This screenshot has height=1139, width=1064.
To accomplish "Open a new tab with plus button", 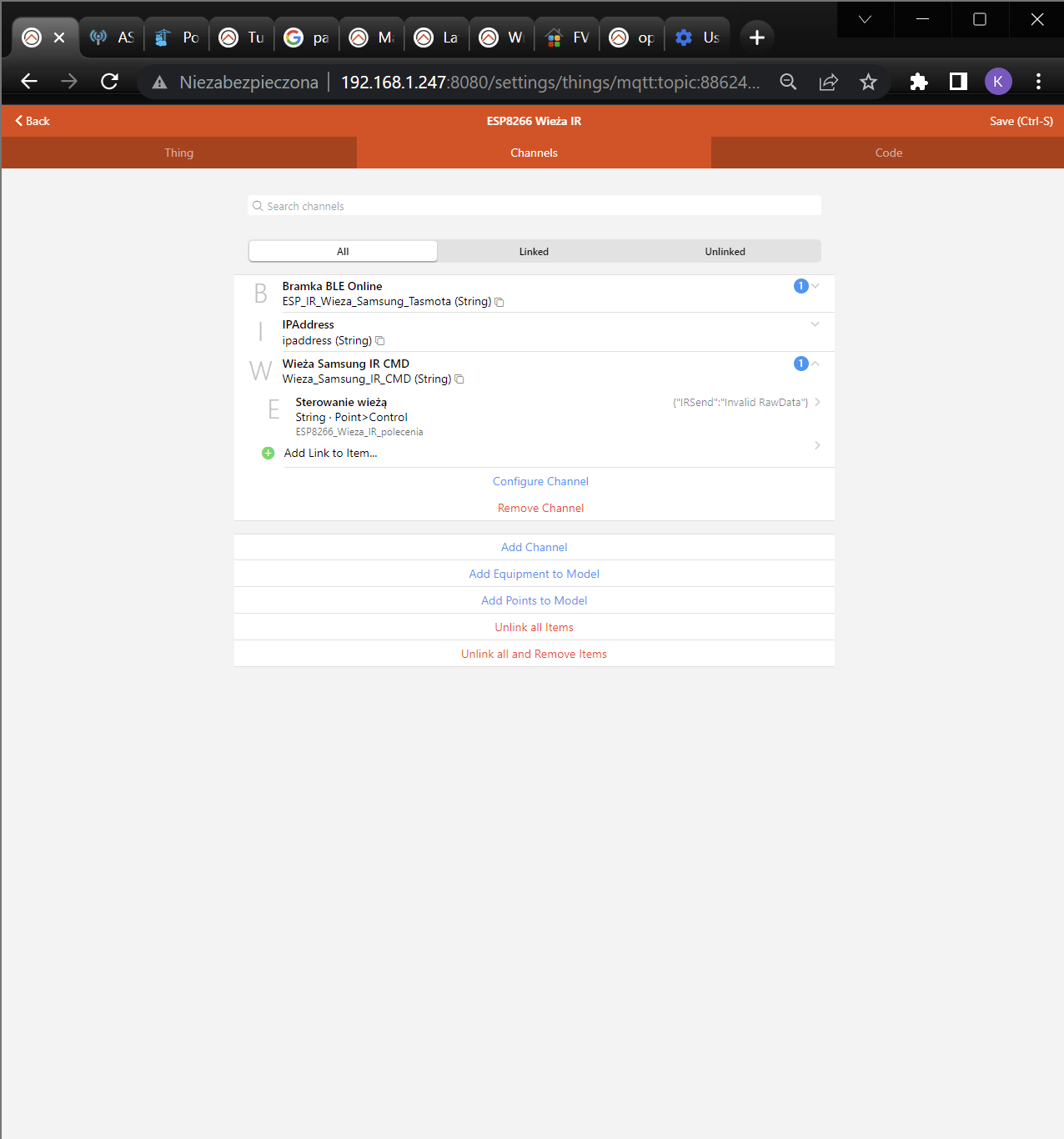I will click(757, 38).
